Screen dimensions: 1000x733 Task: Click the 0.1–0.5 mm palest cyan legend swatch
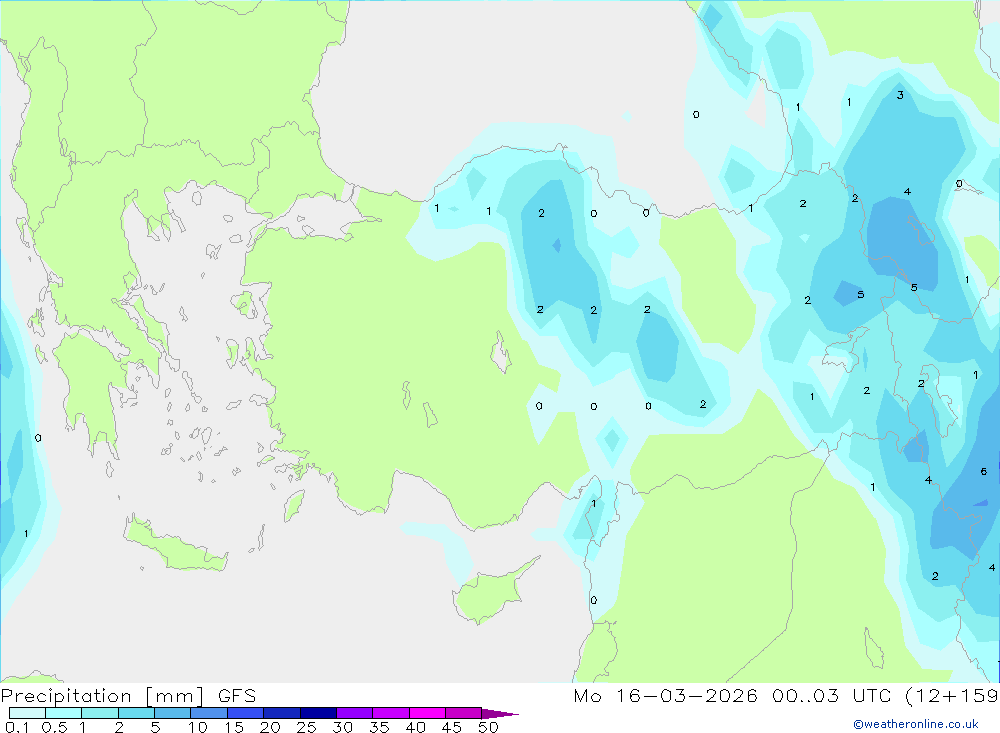(x=27, y=713)
